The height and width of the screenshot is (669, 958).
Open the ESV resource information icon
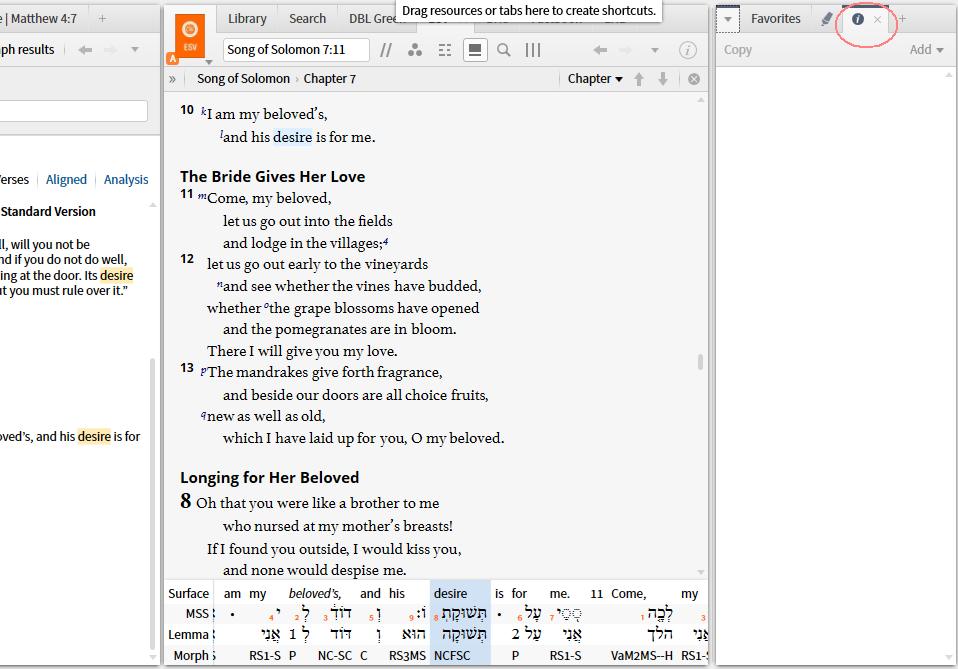(687, 50)
